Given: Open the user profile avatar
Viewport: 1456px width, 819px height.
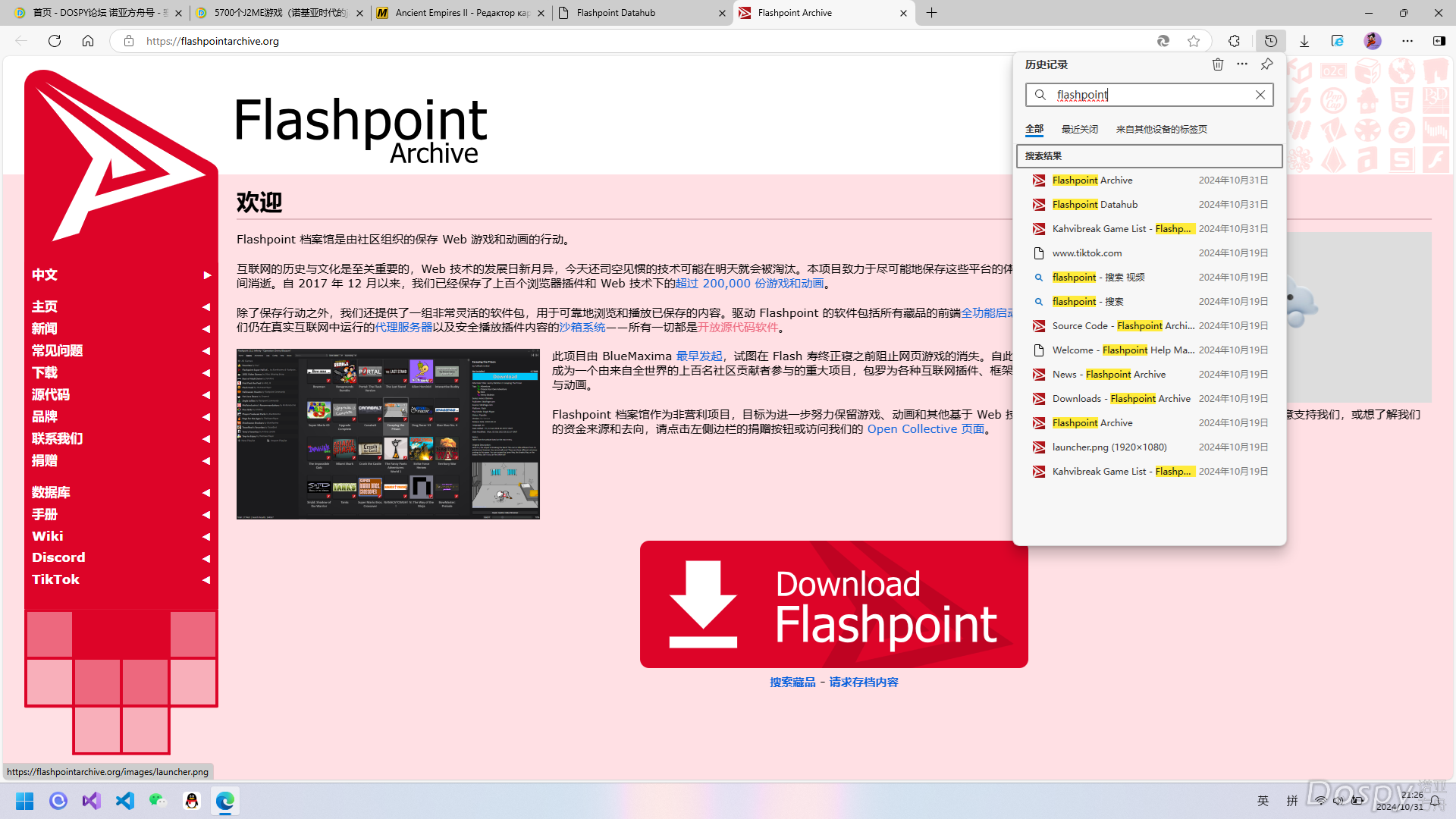Looking at the screenshot, I should [x=1373, y=41].
